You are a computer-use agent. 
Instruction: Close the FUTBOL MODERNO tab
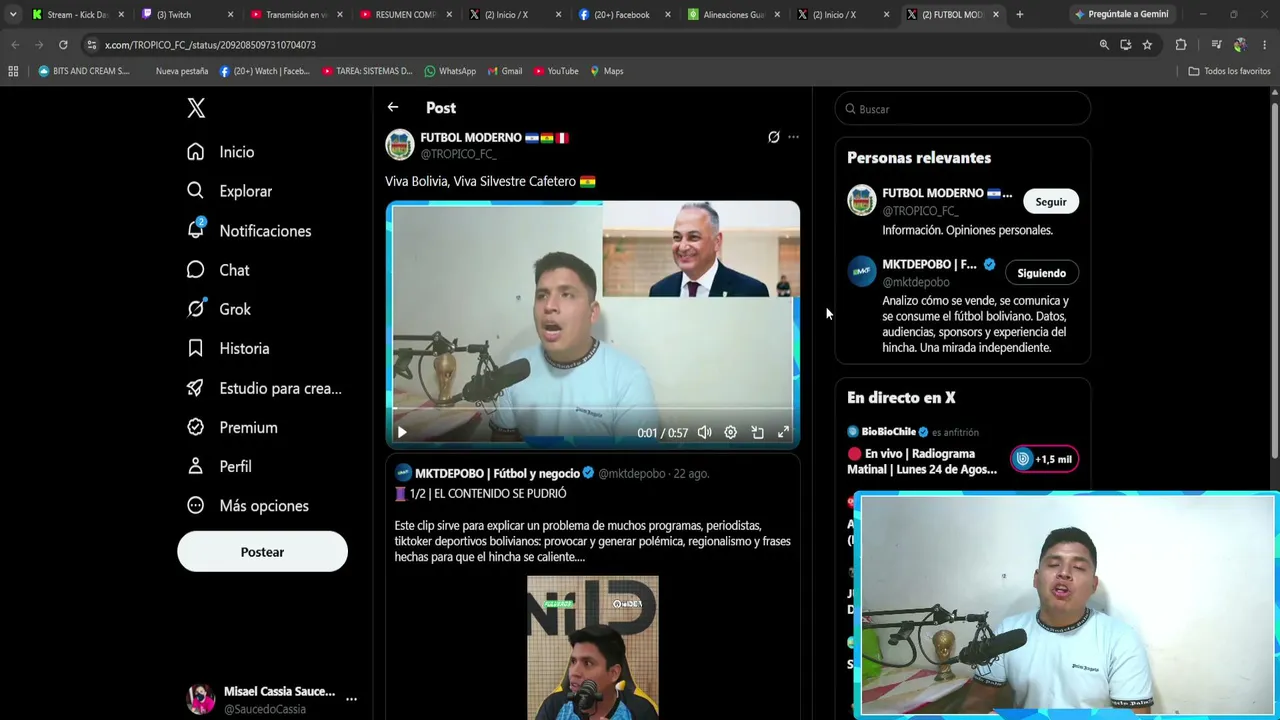pos(996,15)
